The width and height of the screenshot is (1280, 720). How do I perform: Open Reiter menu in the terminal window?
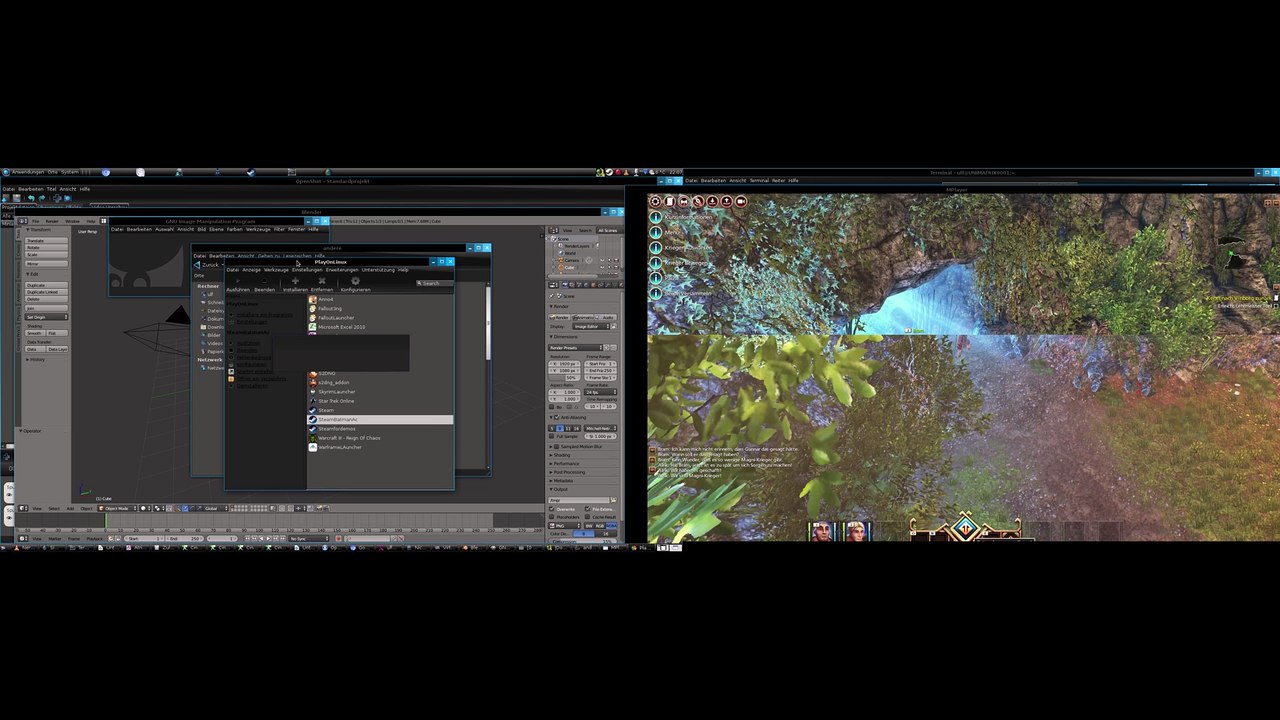tap(778, 181)
